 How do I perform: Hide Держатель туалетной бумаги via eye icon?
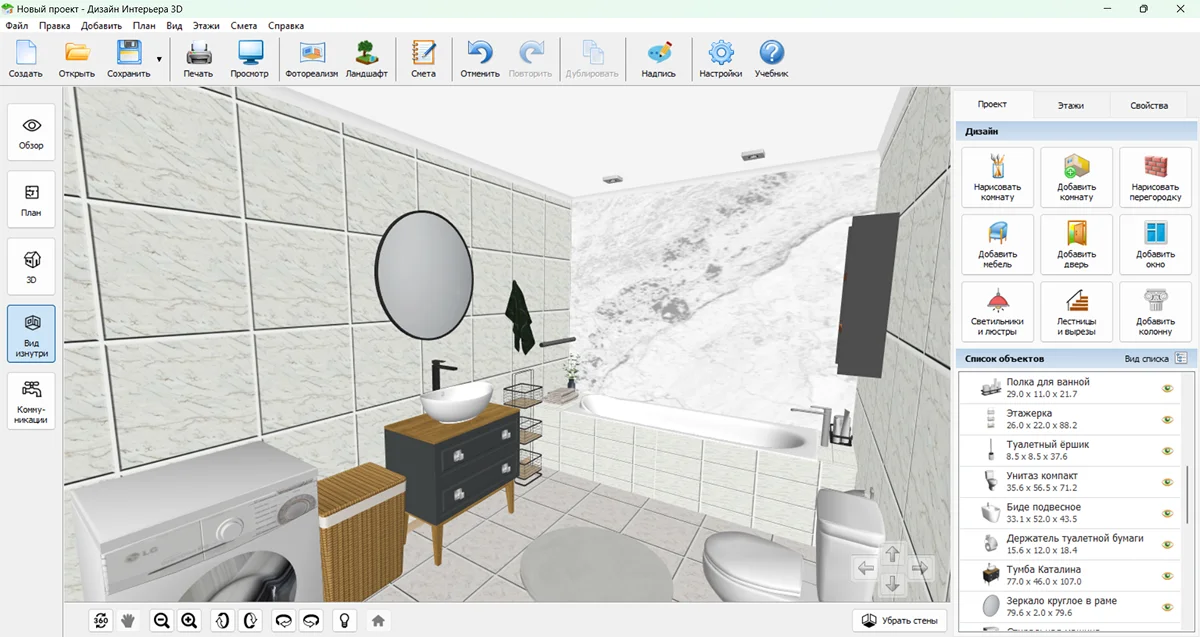click(x=1166, y=544)
